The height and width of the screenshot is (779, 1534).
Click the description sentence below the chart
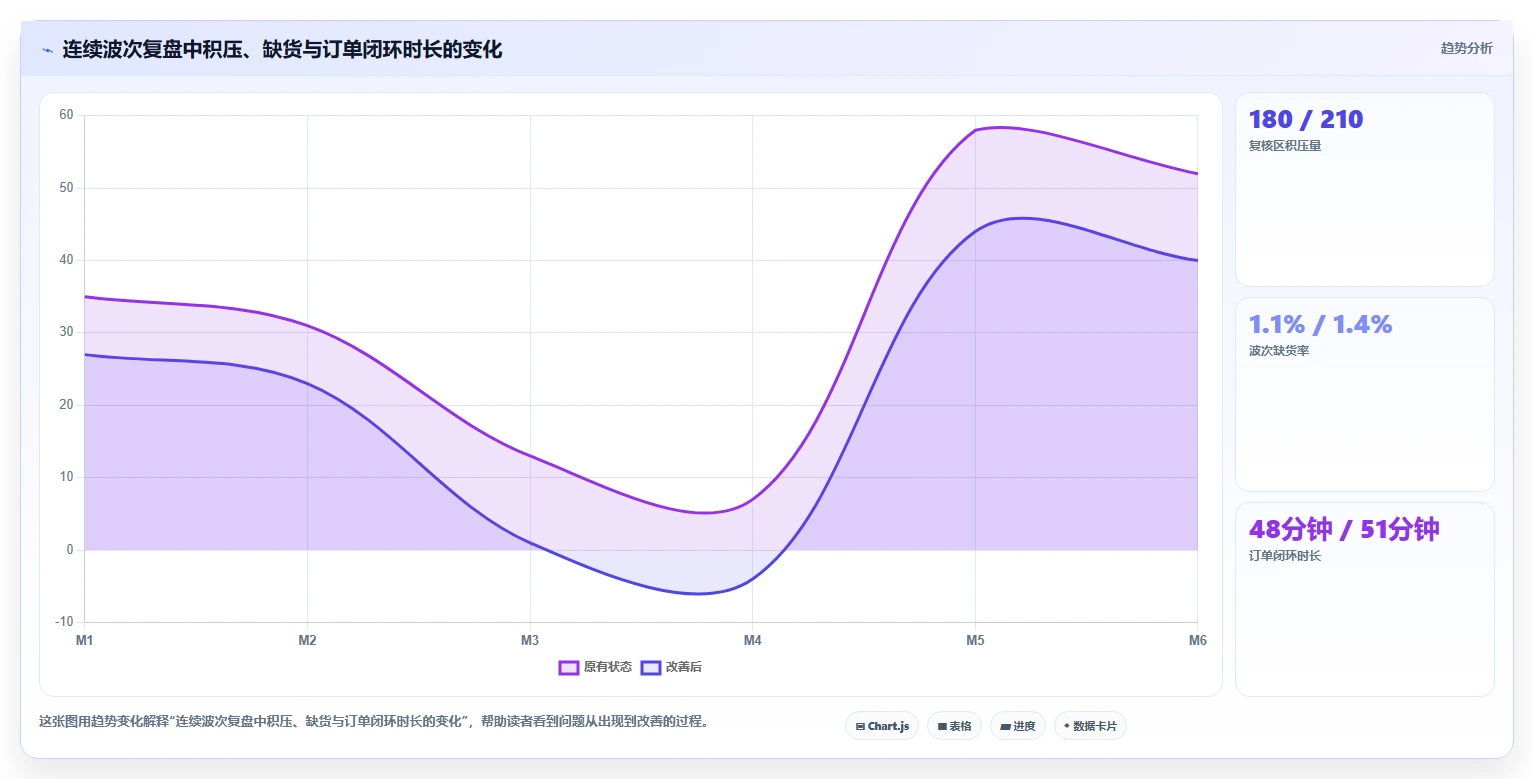tap(374, 721)
